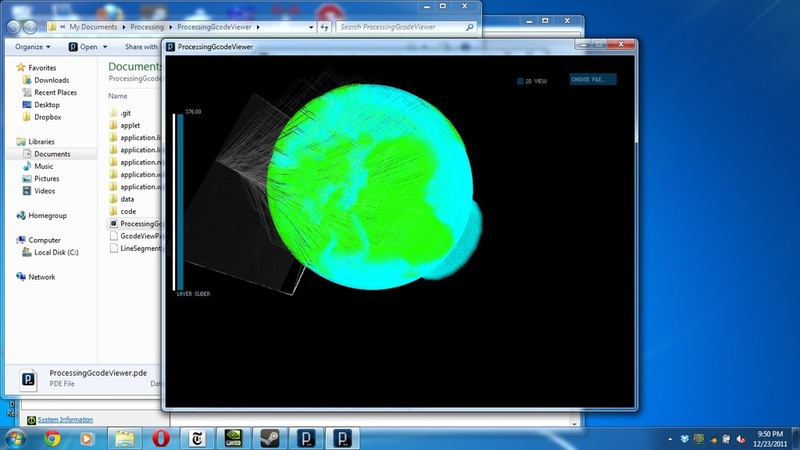Launch Google Chrome from the taskbar
The height and width of the screenshot is (450, 800).
(52, 439)
